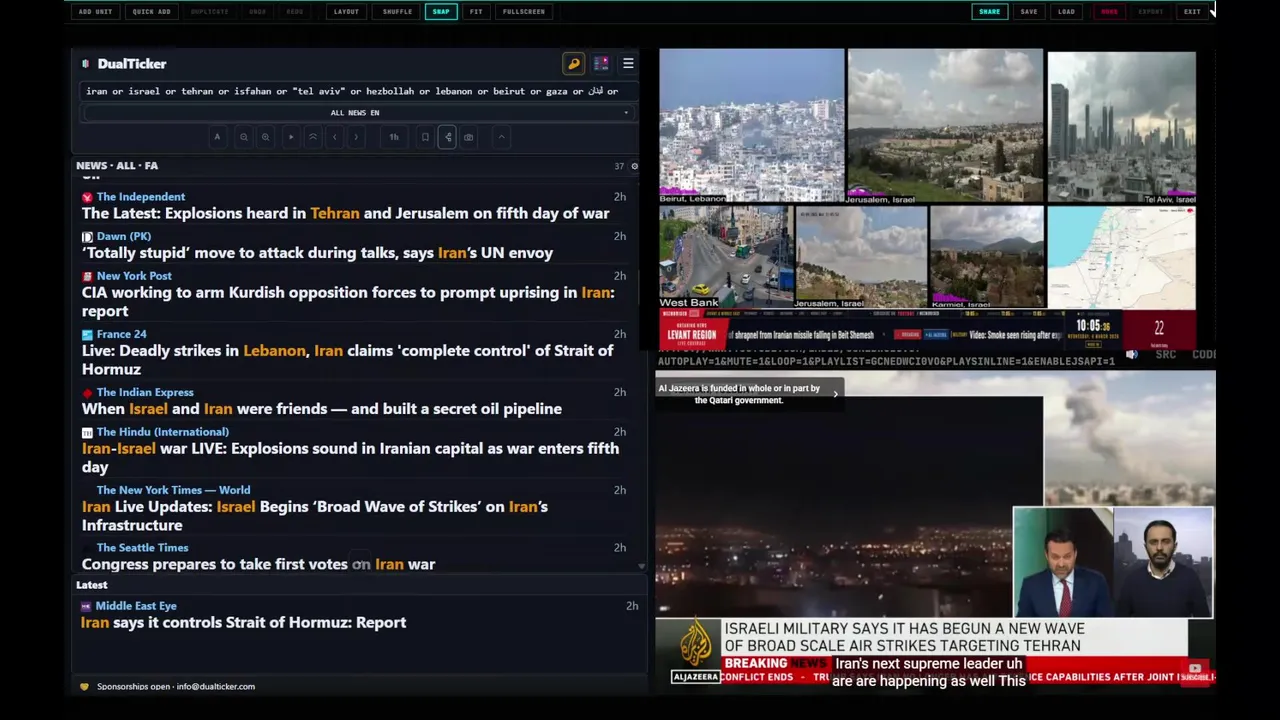Click the FULLSCREEN toolbar button
The width and height of the screenshot is (1280, 720).
524,11
